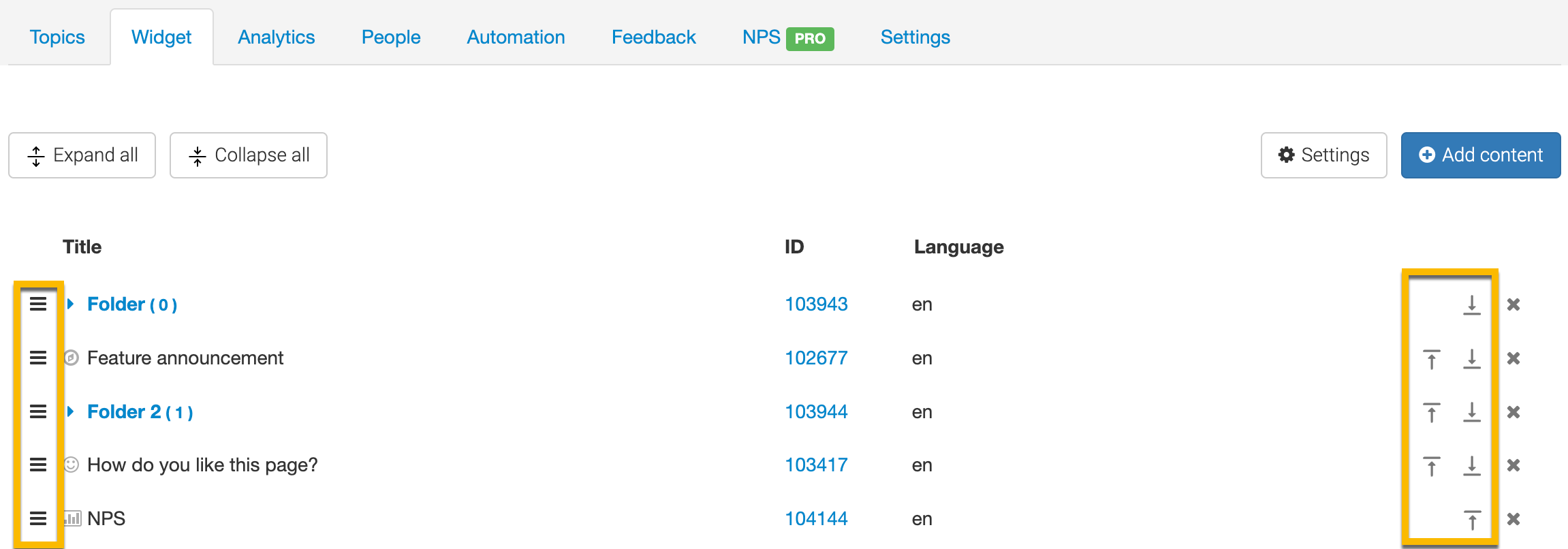Screen dimensions: 1568x549
Task: Open the Automation tab
Action: (516, 37)
